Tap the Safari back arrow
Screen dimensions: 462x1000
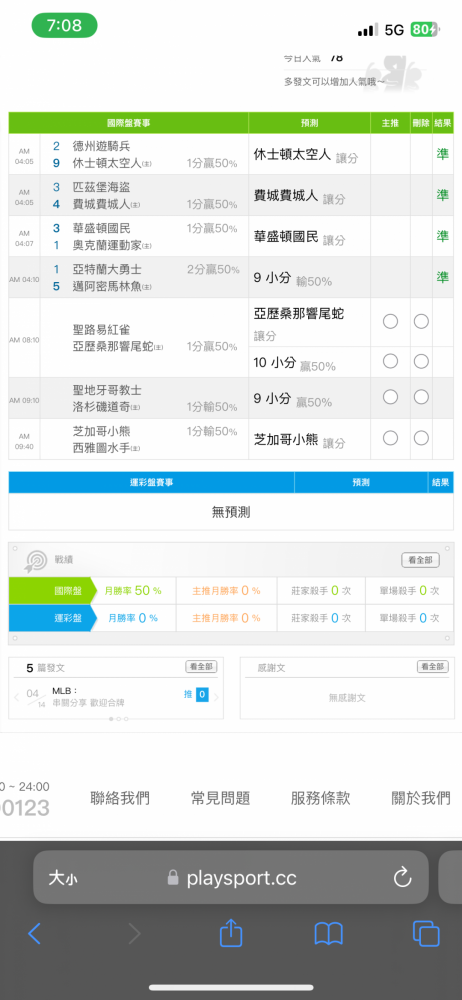coord(34,934)
